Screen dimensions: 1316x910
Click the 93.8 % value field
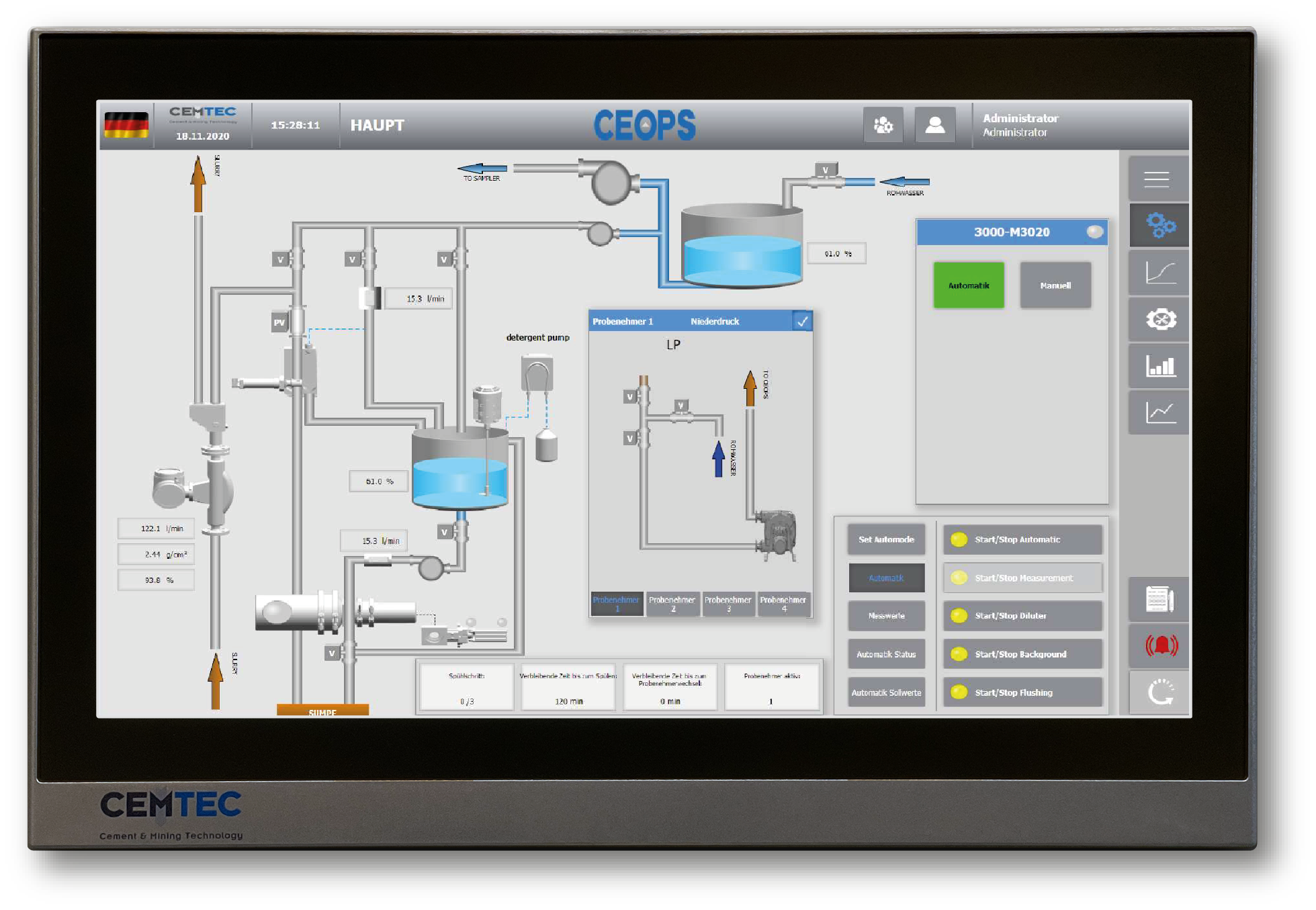click(156, 580)
